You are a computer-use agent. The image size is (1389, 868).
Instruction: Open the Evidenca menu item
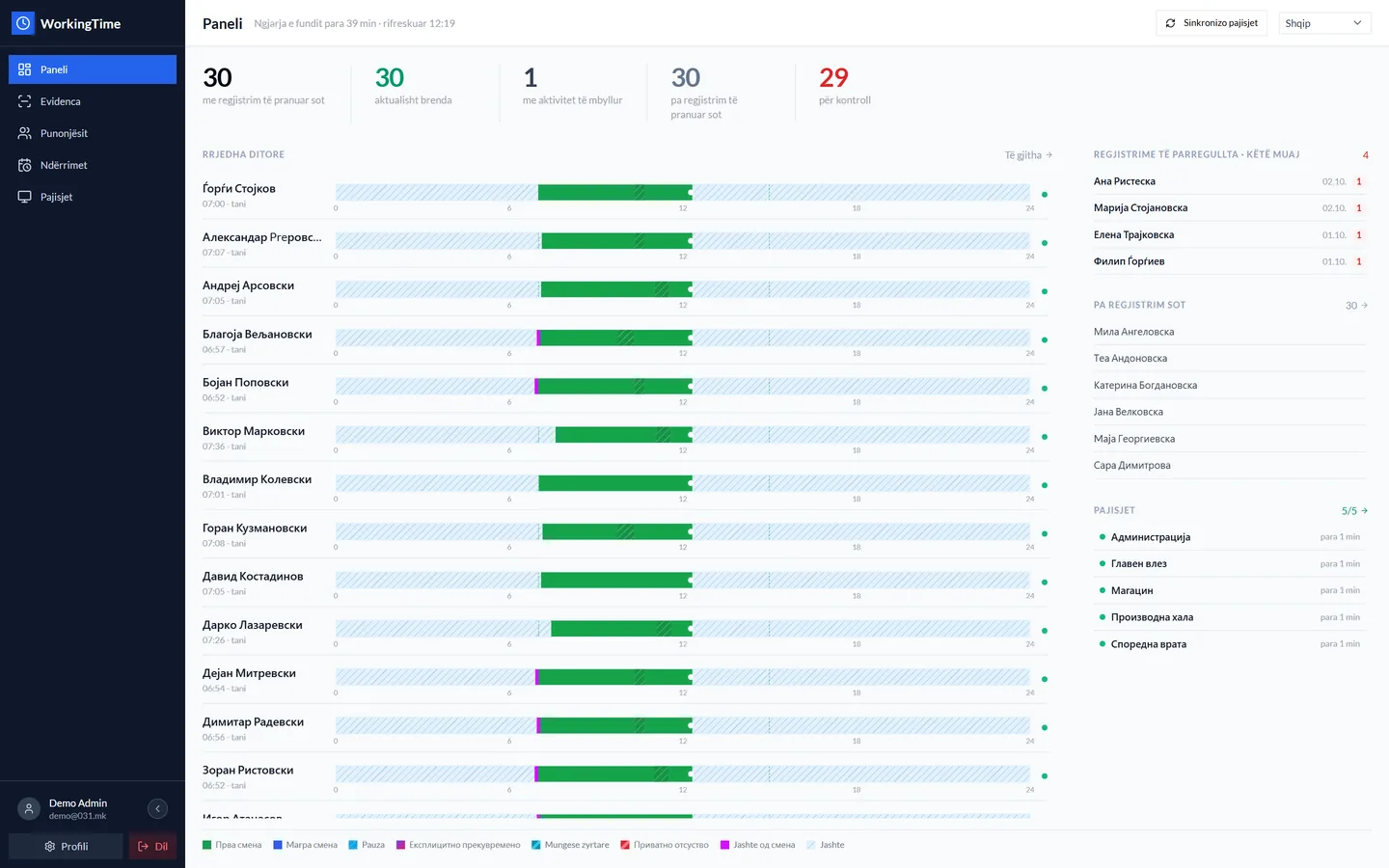pyautogui.click(x=93, y=101)
